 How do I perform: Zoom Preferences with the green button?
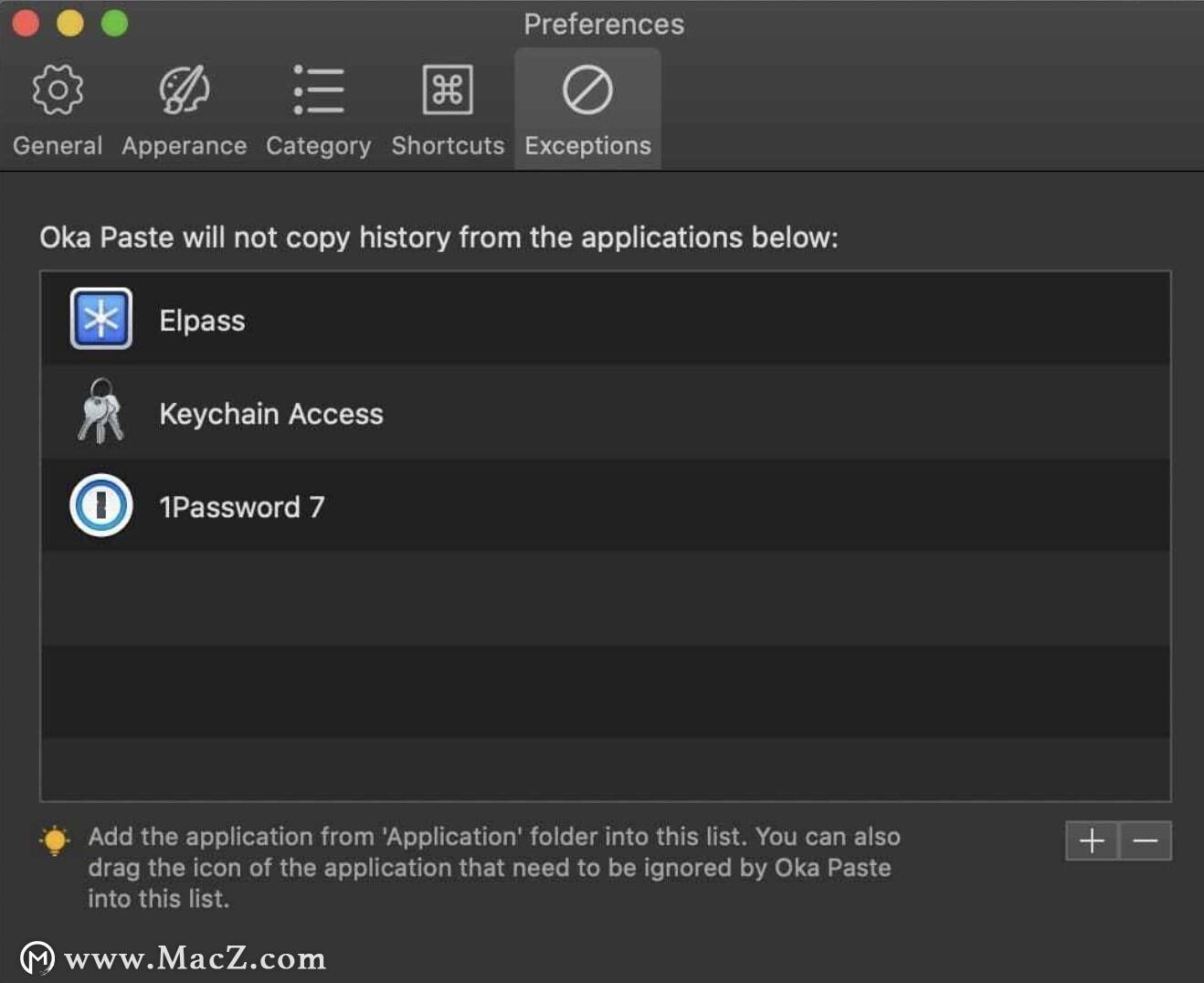click(x=114, y=23)
